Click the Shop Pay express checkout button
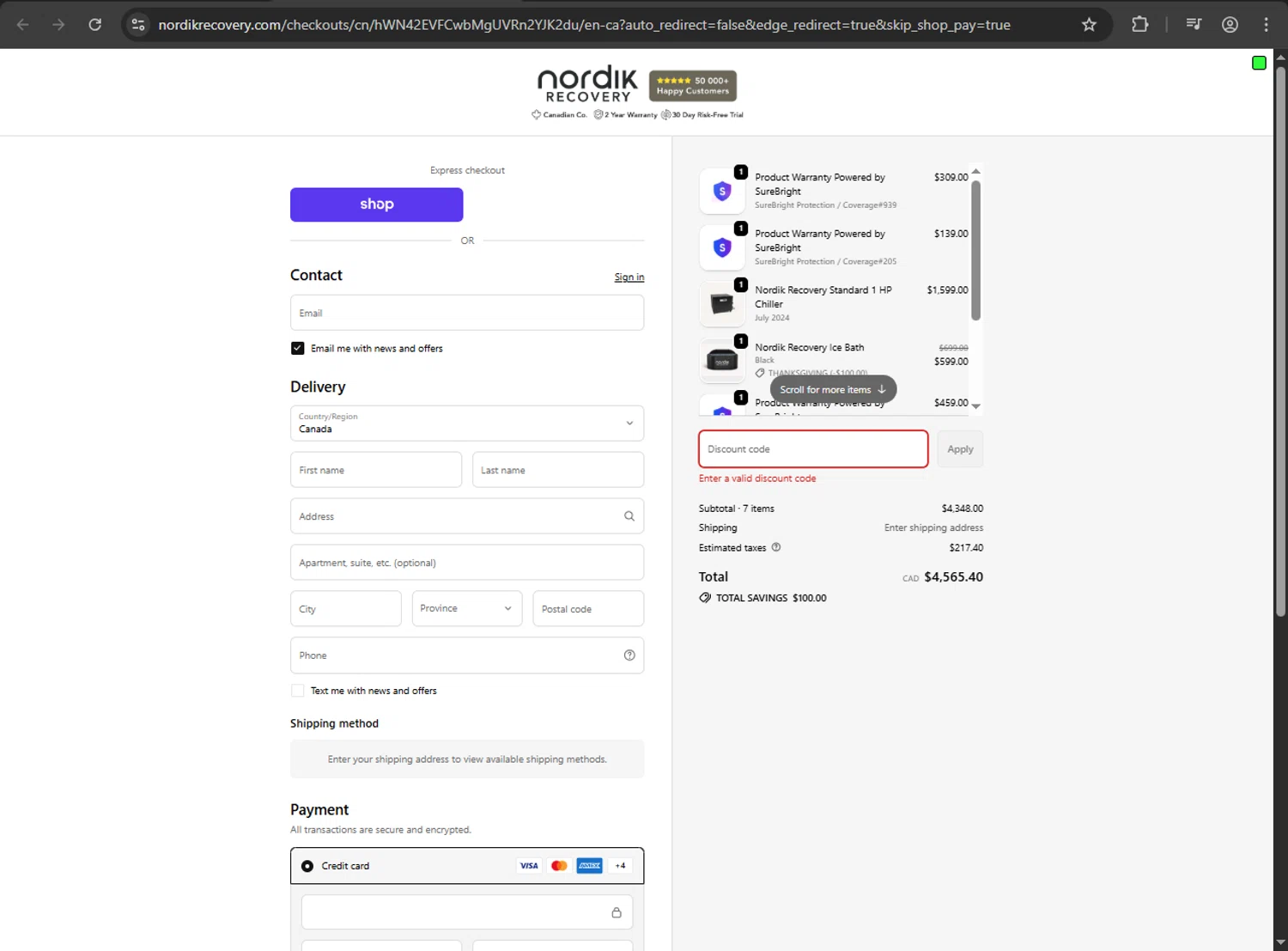 377,204
